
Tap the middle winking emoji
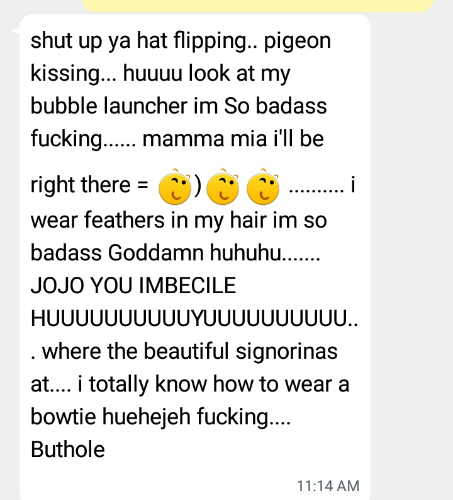[x=222, y=187]
